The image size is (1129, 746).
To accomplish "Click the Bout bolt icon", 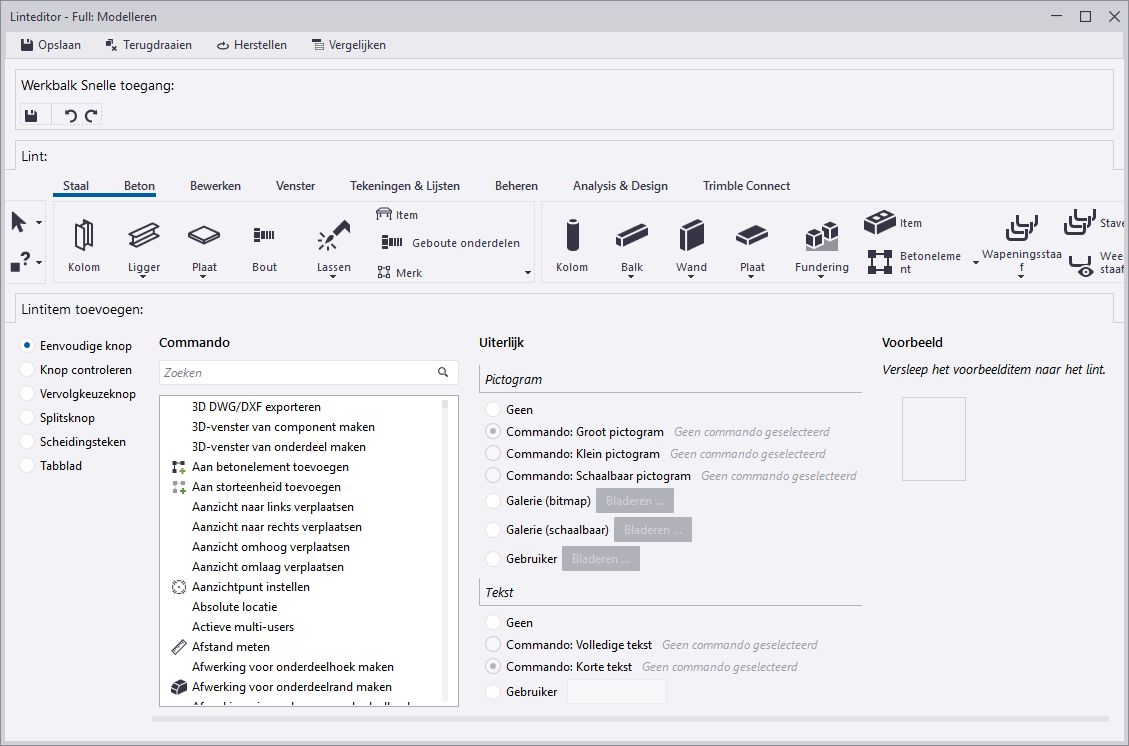I will pyautogui.click(x=264, y=237).
